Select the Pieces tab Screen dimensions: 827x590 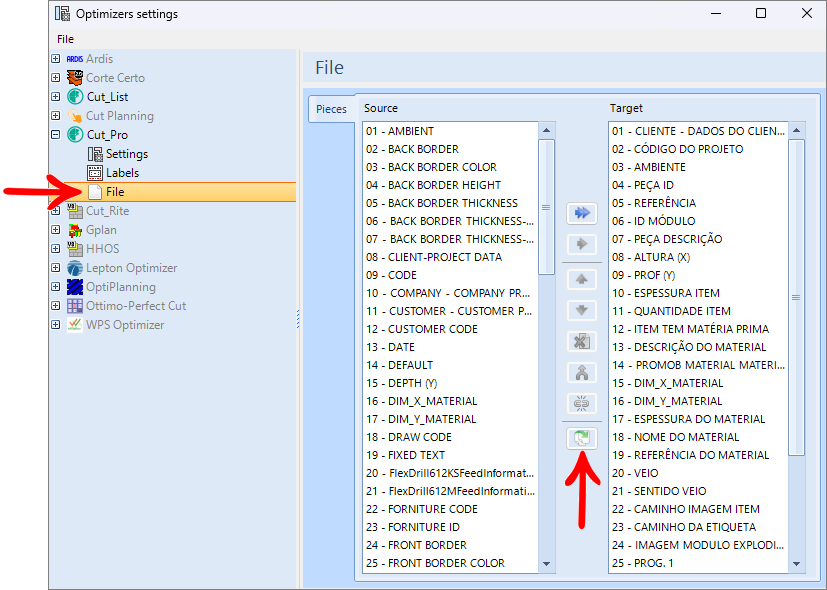click(331, 109)
